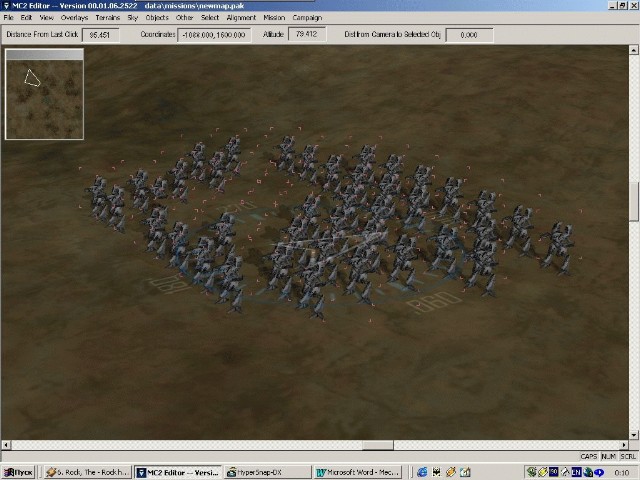Open the Objects menu

157,18
